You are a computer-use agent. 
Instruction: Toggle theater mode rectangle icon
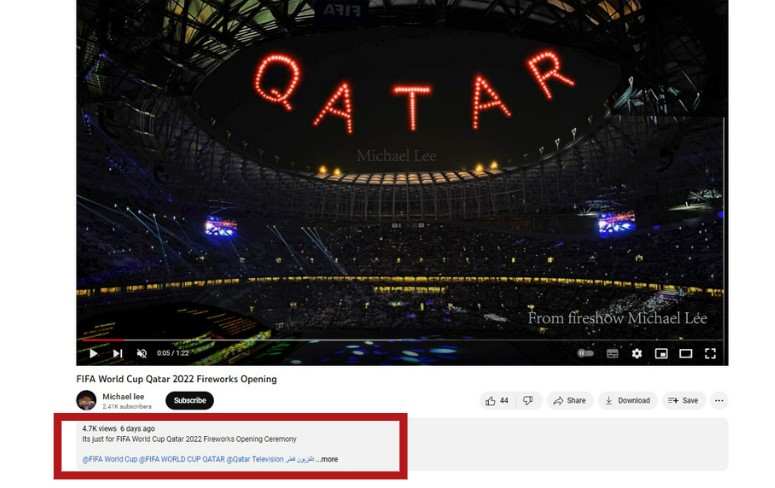point(686,354)
